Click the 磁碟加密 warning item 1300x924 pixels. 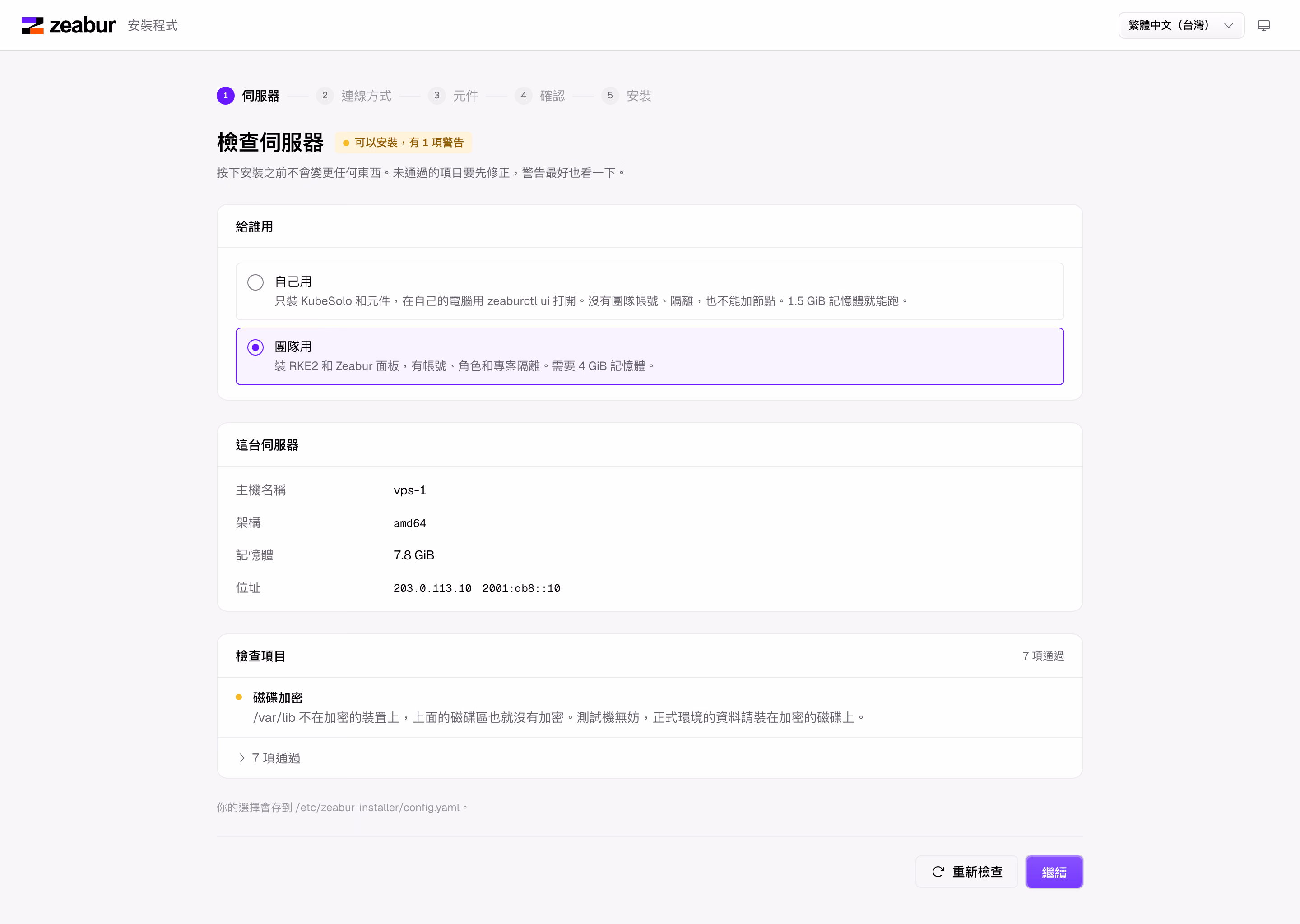click(x=650, y=707)
